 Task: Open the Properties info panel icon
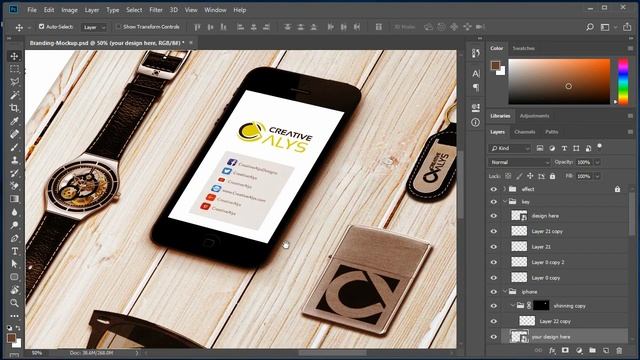pos(476,122)
